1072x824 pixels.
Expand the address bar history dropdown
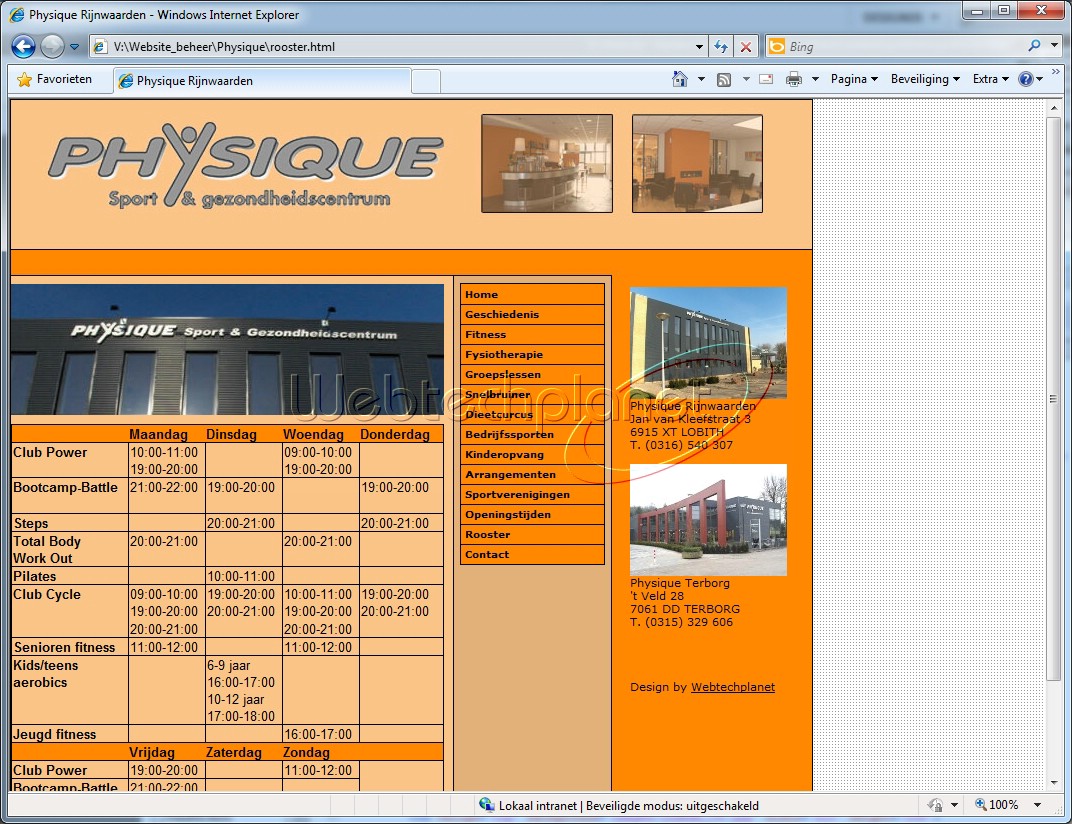[x=699, y=47]
